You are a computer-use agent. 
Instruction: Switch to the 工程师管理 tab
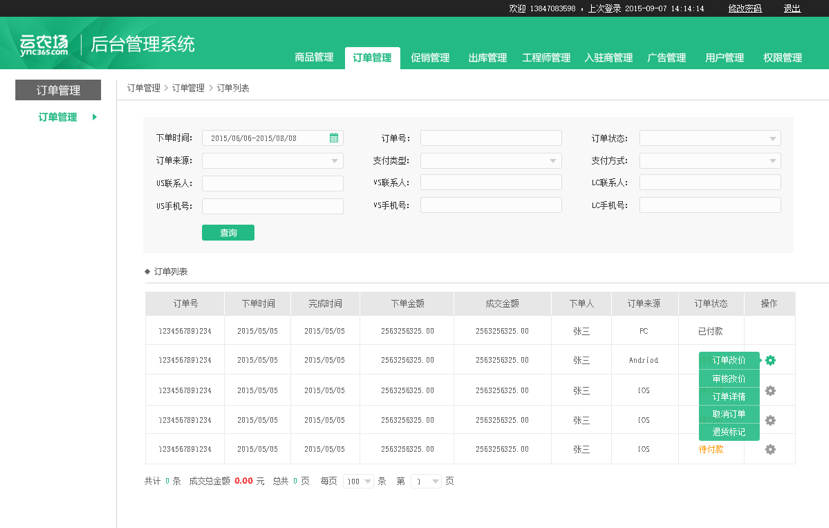(546, 58)
